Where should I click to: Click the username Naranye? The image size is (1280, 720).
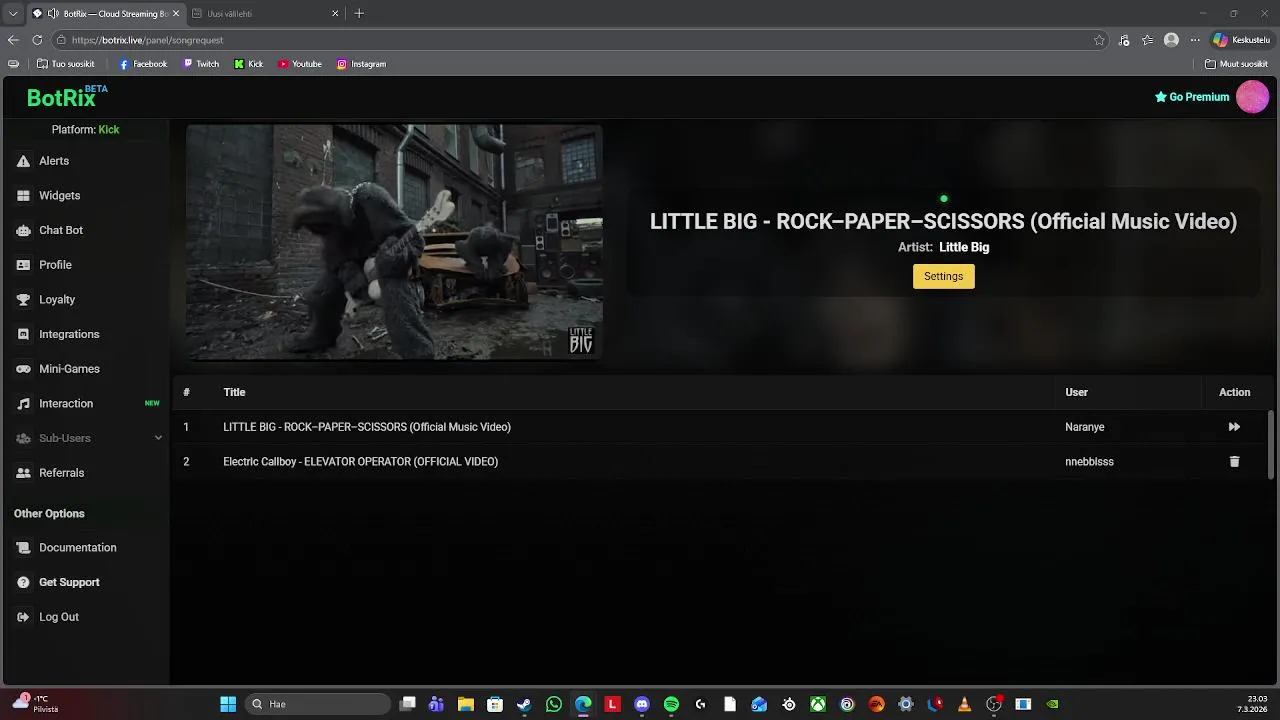tap(1085, 427)
